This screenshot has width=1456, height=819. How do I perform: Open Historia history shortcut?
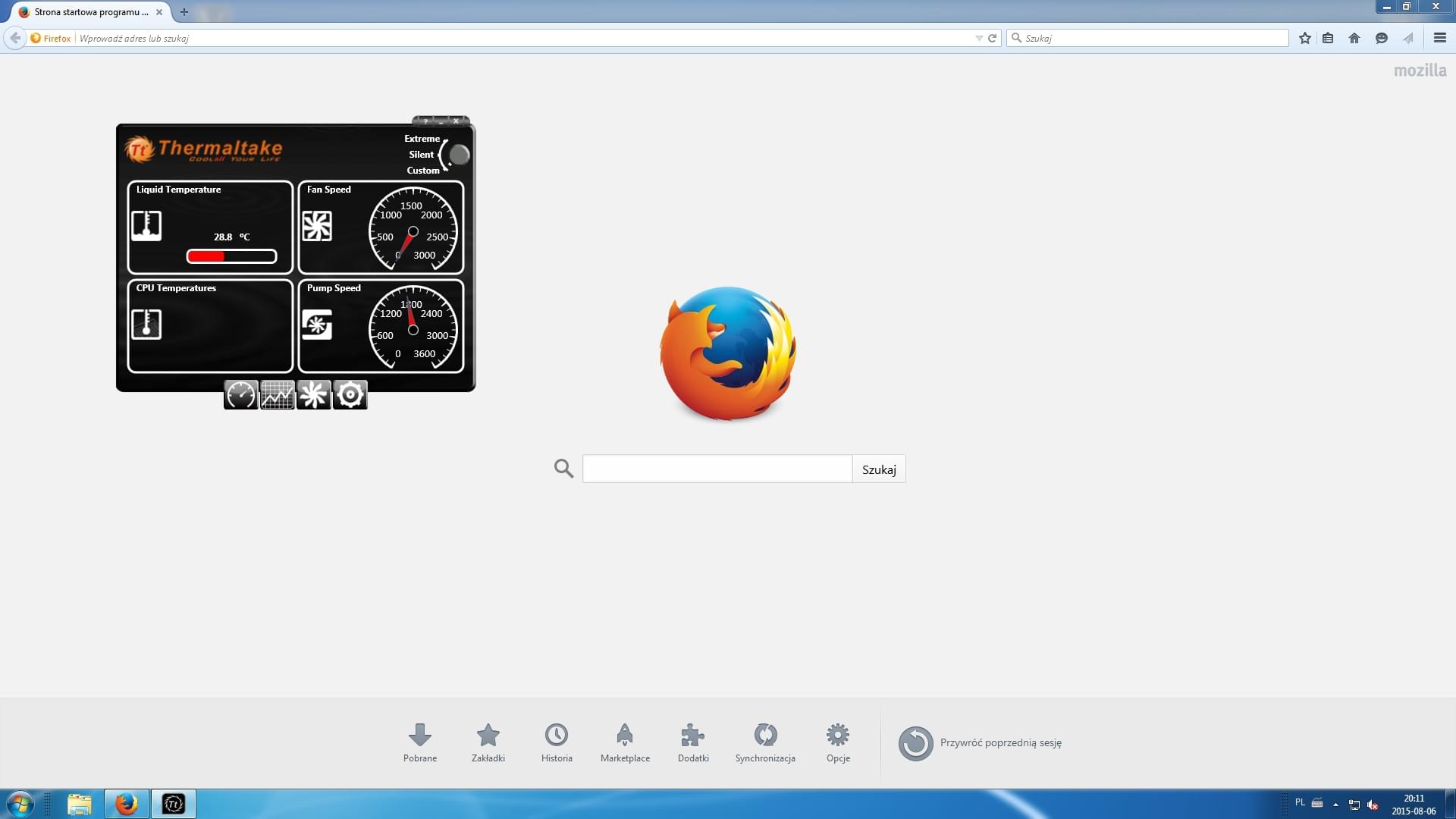pyautogui.click(x=557, y=742)
